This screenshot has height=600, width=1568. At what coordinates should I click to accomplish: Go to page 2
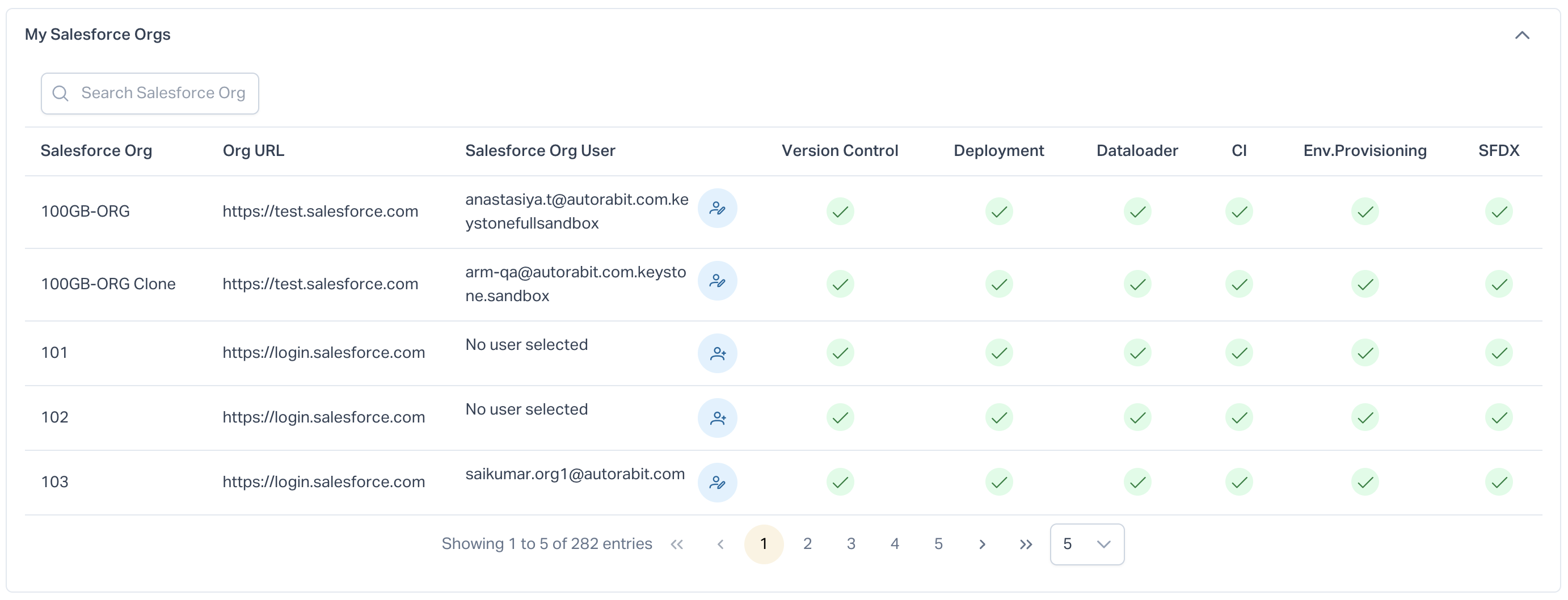tap(807, 544)
